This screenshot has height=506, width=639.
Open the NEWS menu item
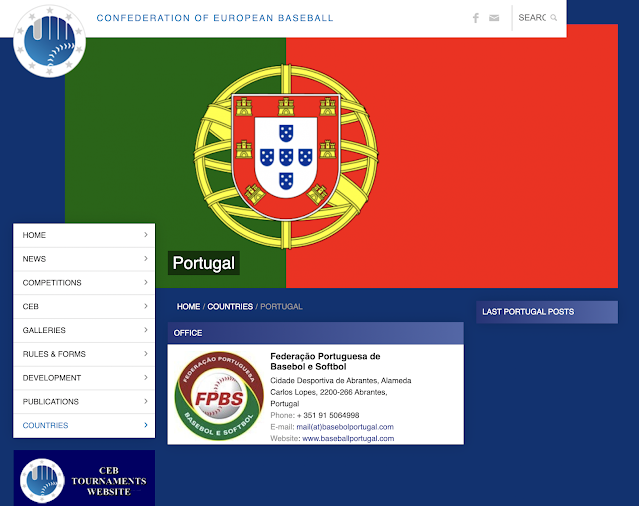[x=84, y=259]
